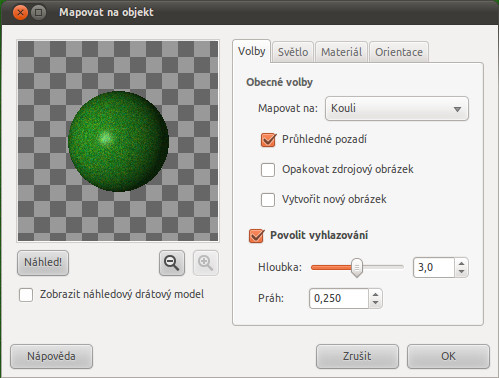499x378 pixels.
Task: Switch to the Světlo tab
Action: tap(293, 52)
